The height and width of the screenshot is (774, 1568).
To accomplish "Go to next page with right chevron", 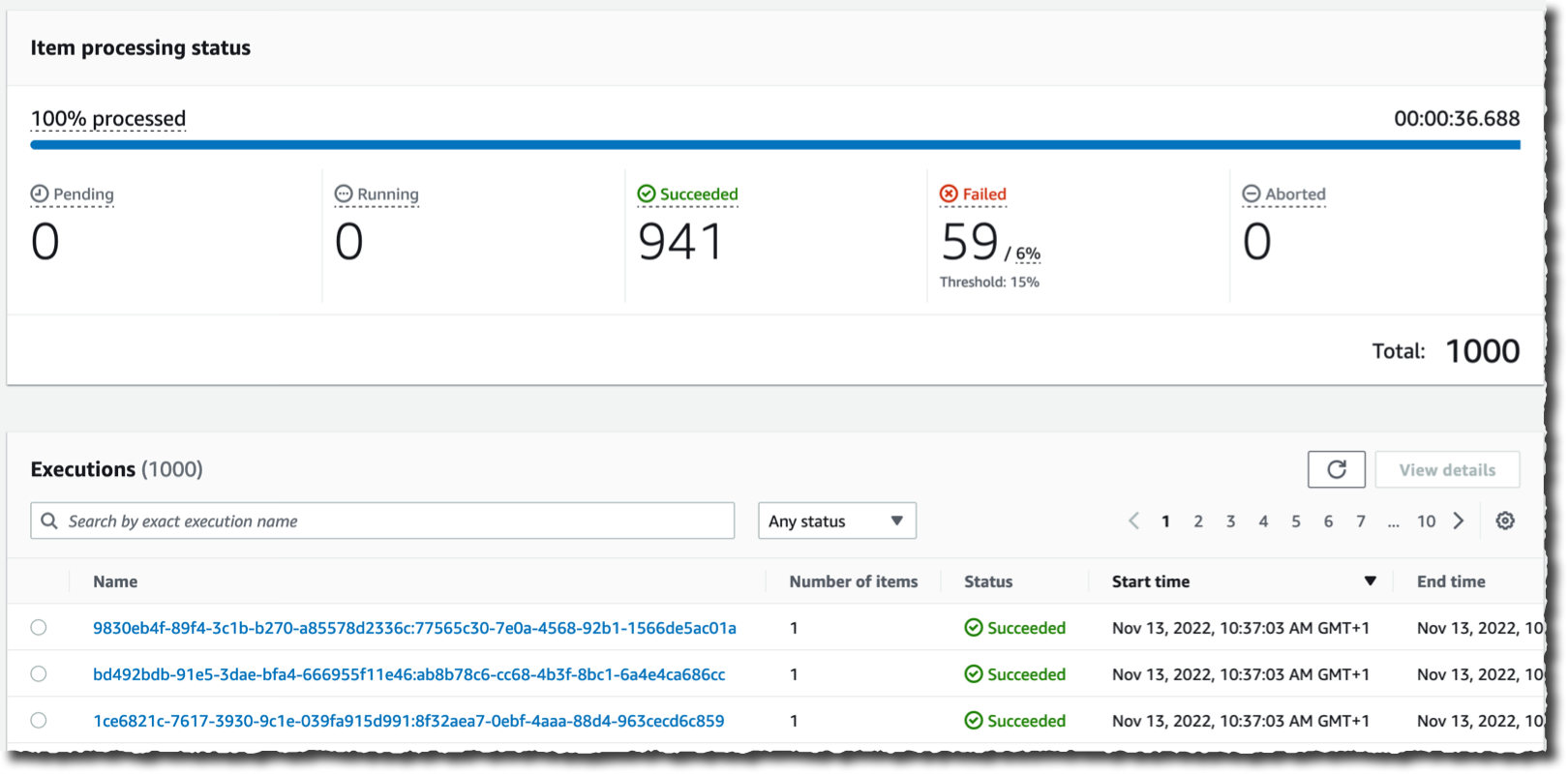I will point(1459,521).
